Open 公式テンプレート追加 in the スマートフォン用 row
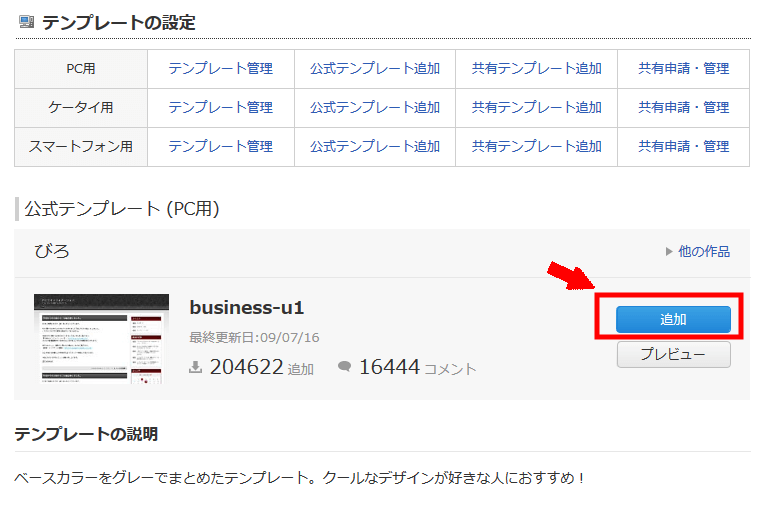777x530 pixels. [x=375, y=147]
